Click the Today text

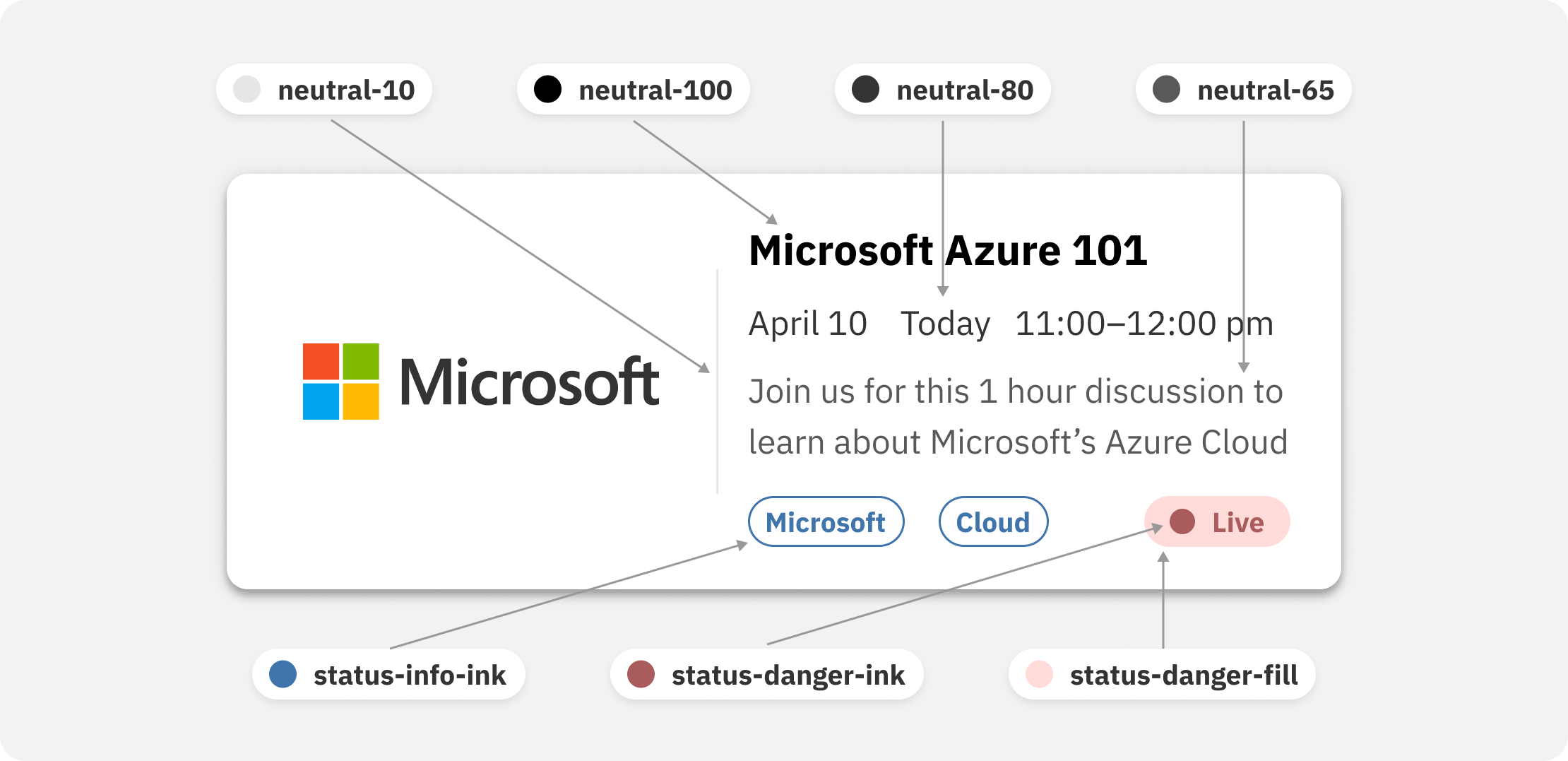(x=945, y=324)
